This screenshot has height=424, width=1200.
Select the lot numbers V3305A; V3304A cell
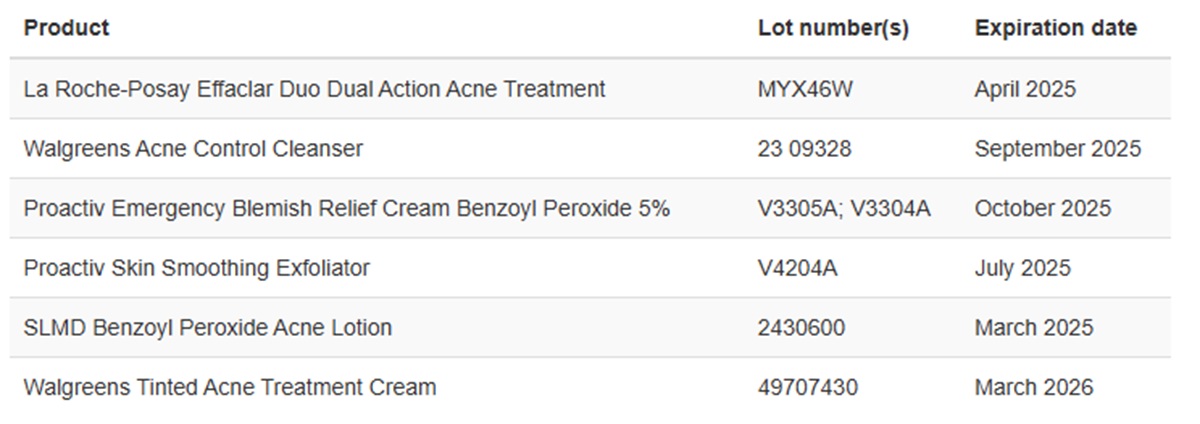844,209
